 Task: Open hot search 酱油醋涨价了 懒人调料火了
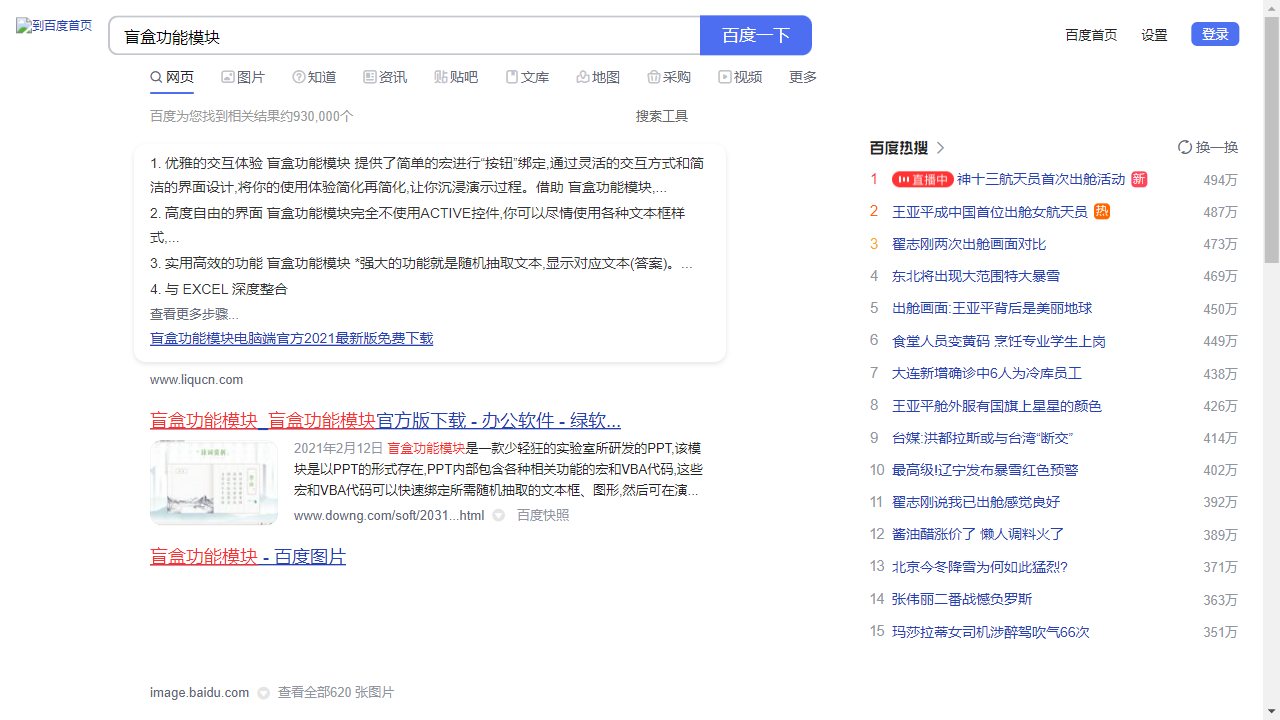click(978, 535)
